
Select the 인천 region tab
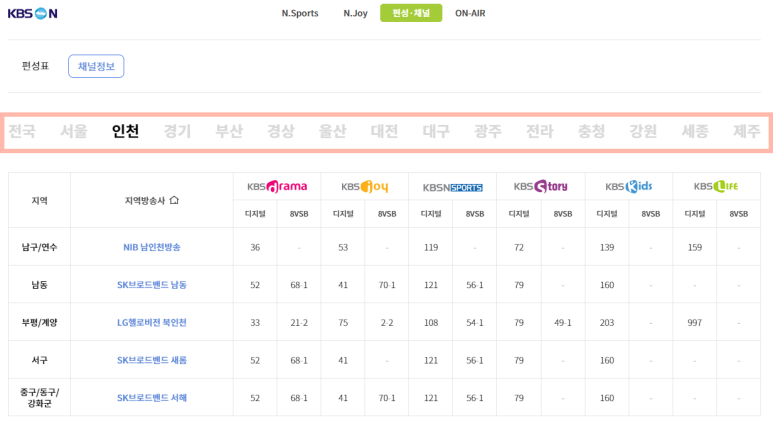click(125, 131)
